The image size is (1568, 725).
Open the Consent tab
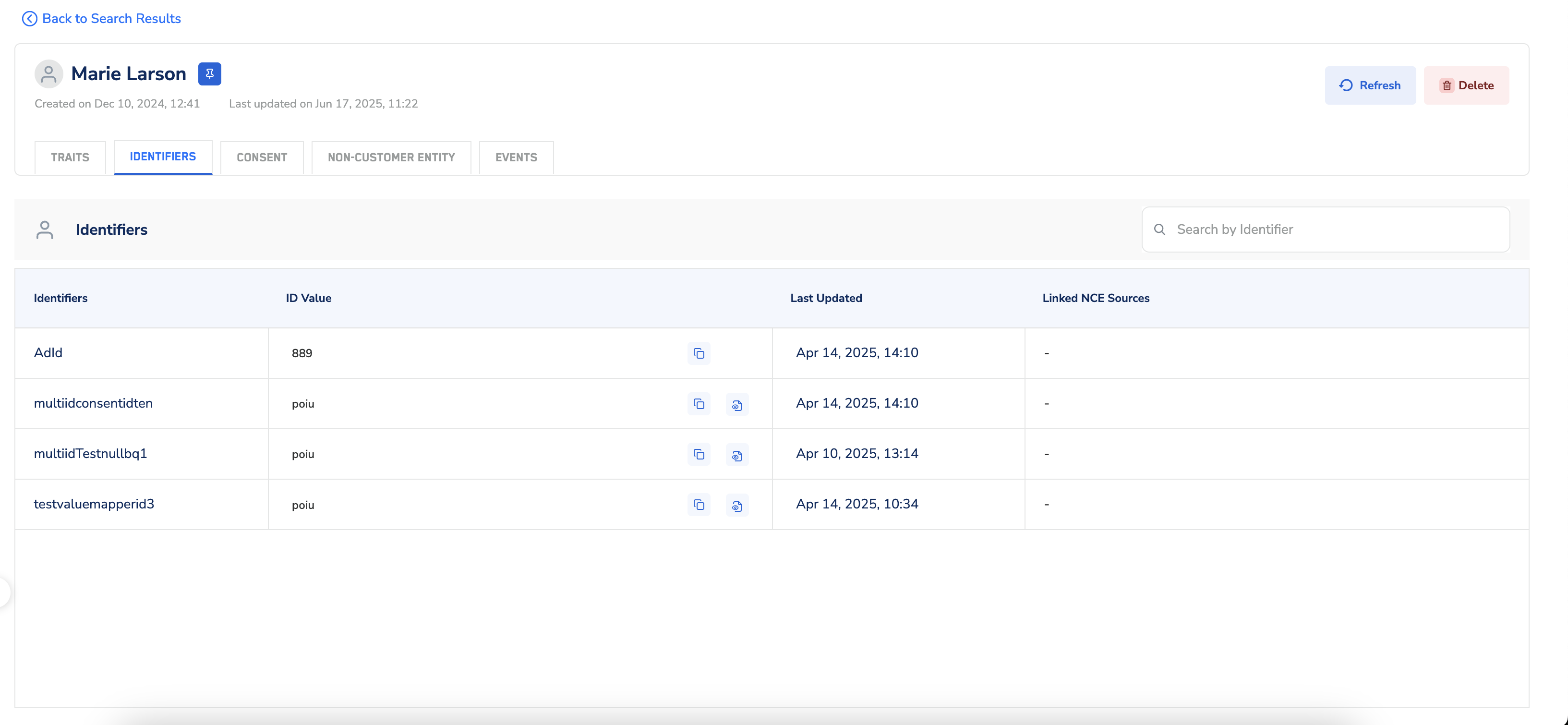tap(262, 157)
